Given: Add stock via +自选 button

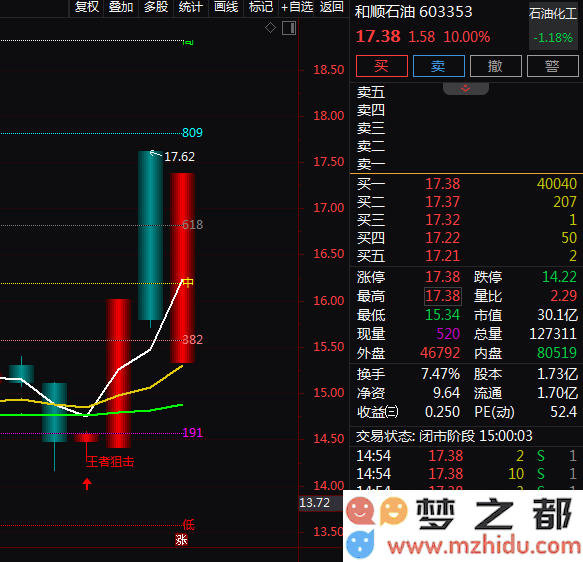Looking at the screenshot, I should pyautogui.click(x=297, y=7).
